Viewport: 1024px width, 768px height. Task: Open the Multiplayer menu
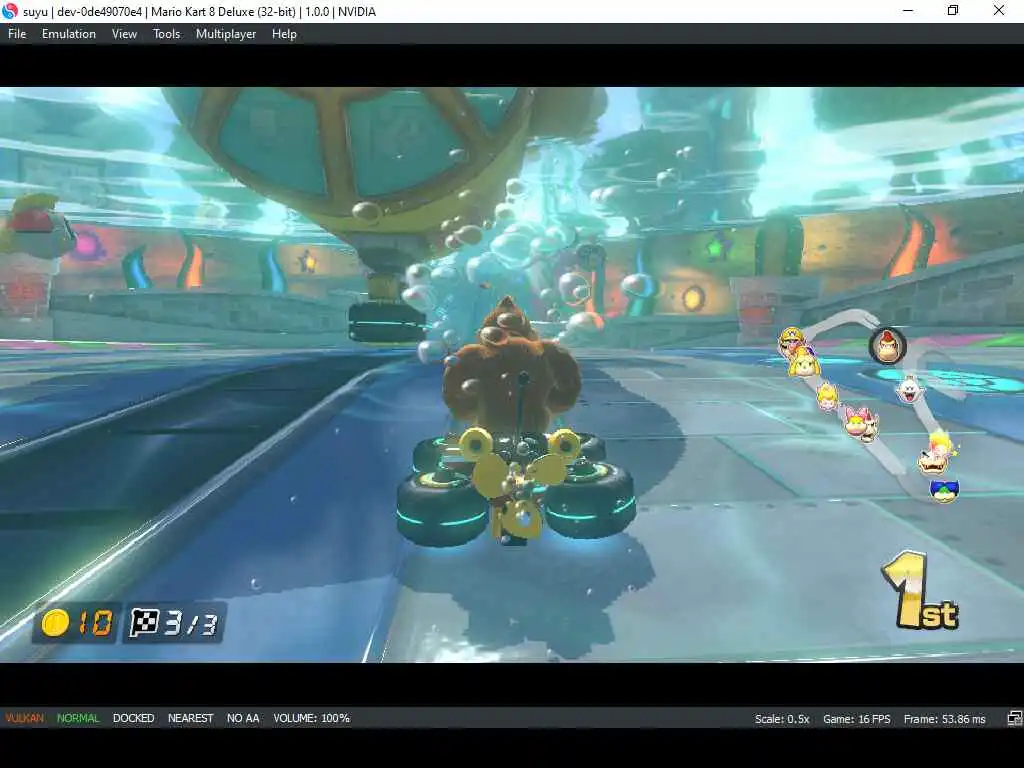[x=226, y=34]
